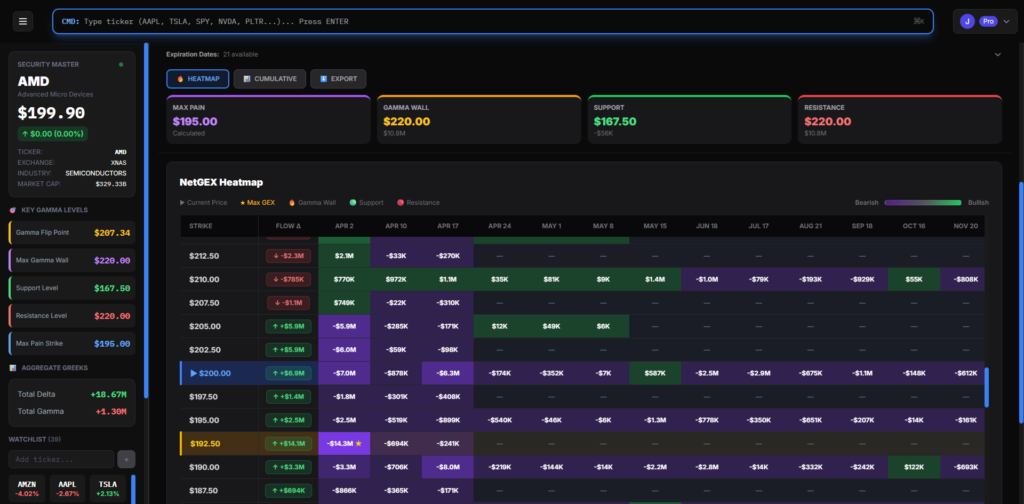Click the $587K cell in the $200.00 row

655,373
